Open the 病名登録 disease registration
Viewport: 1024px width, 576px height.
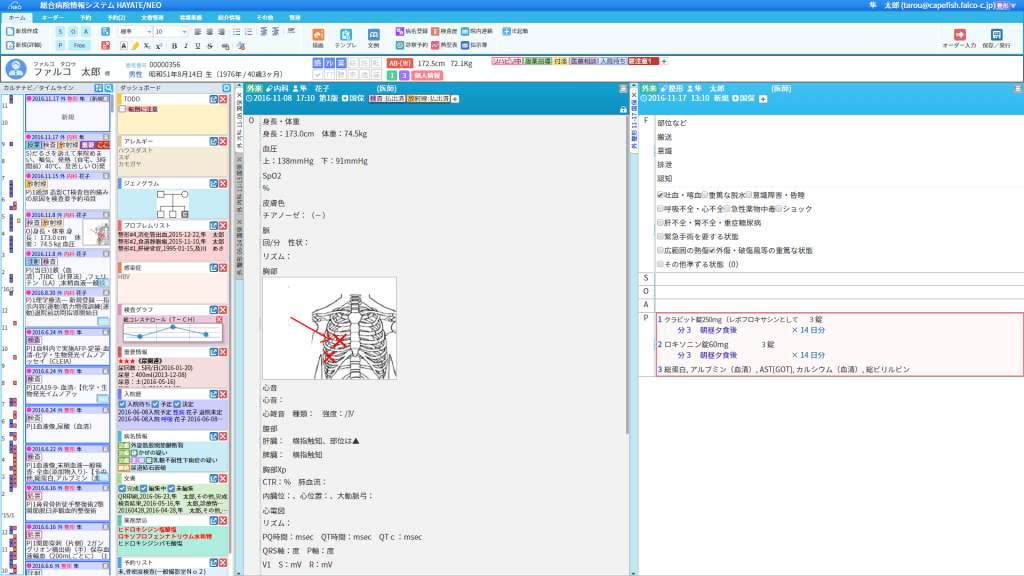(x=412, y=31)
